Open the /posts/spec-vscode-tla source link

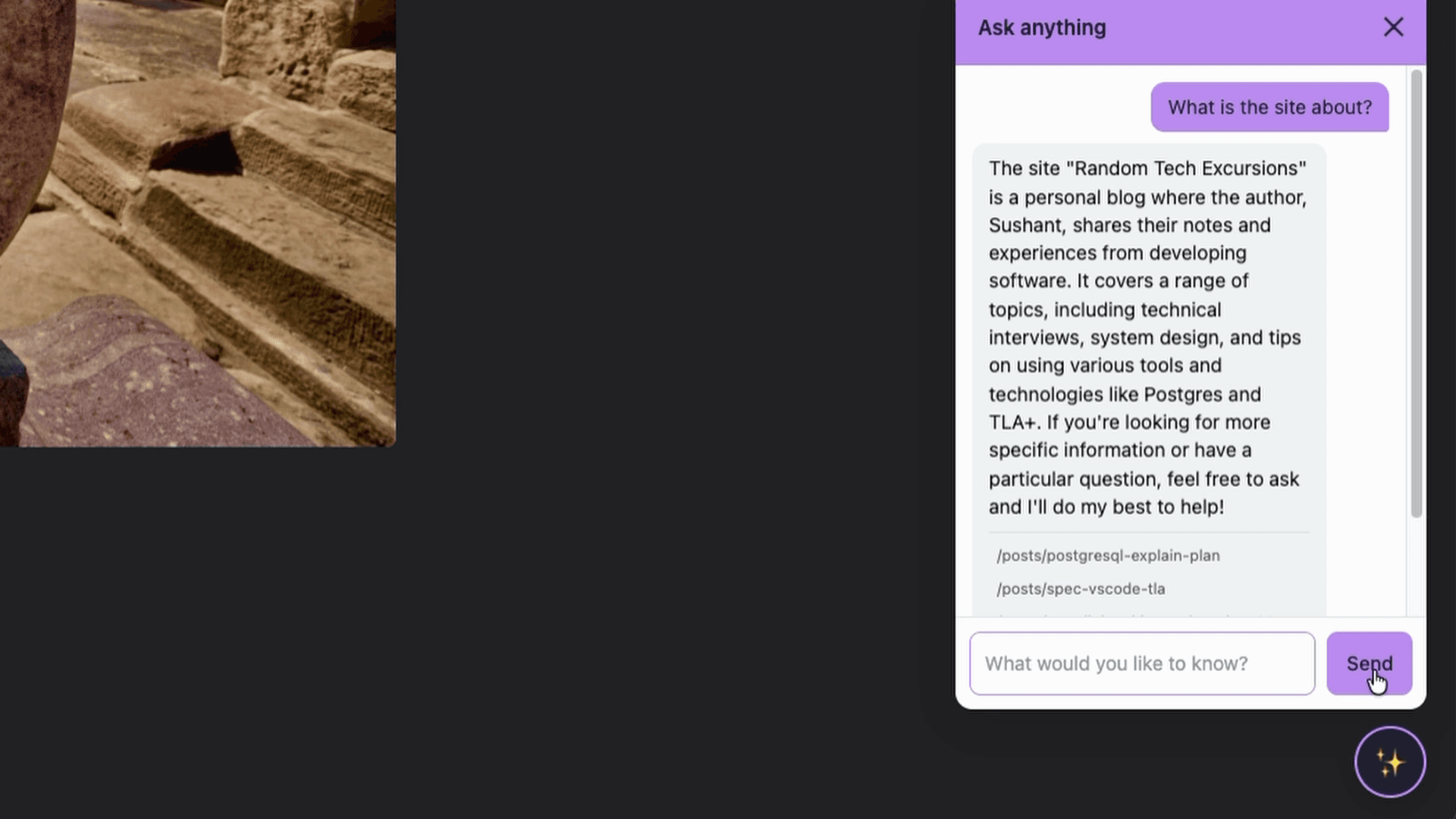click(1081, 588)
